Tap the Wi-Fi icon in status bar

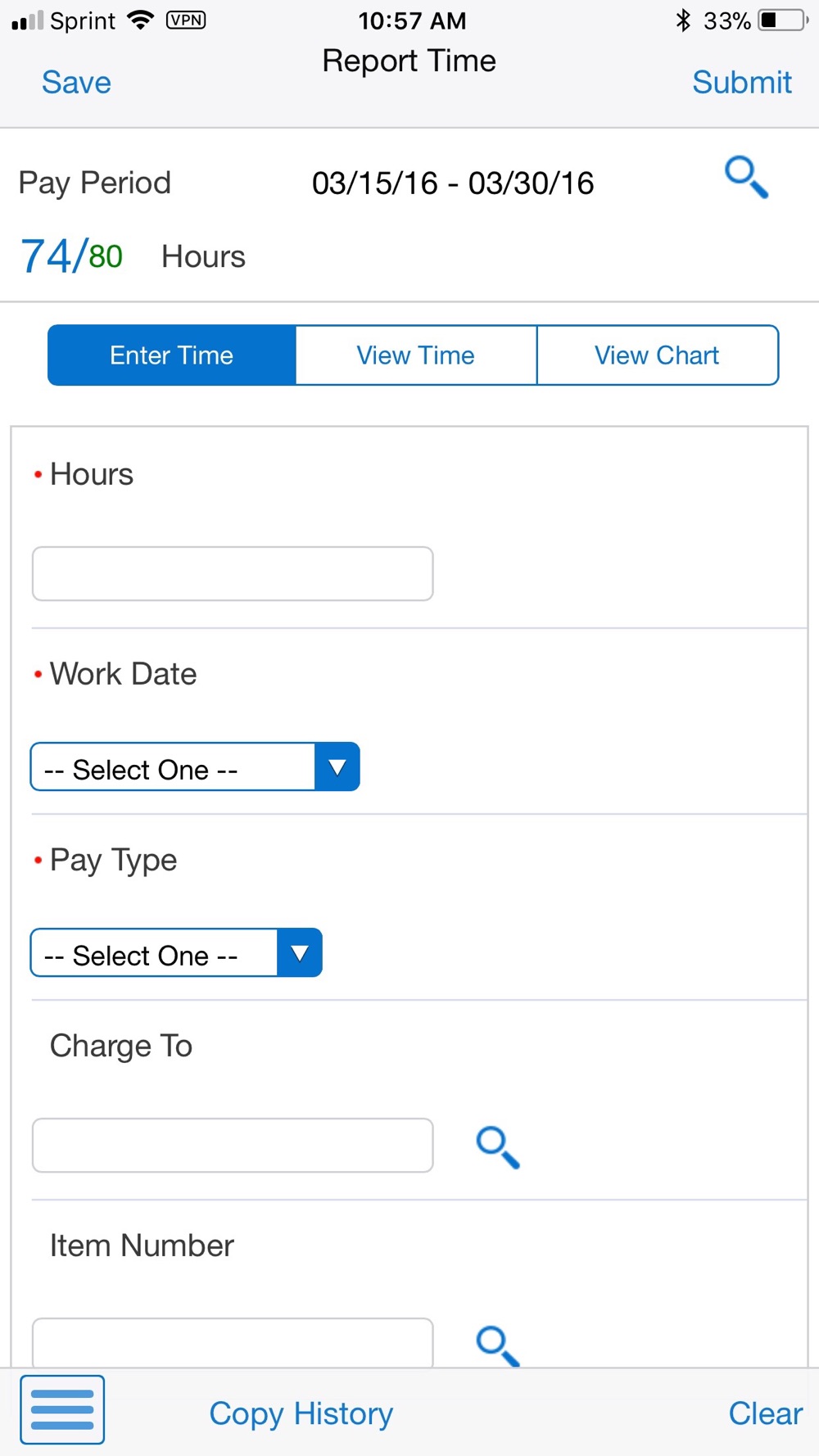[x=141, y=20]
